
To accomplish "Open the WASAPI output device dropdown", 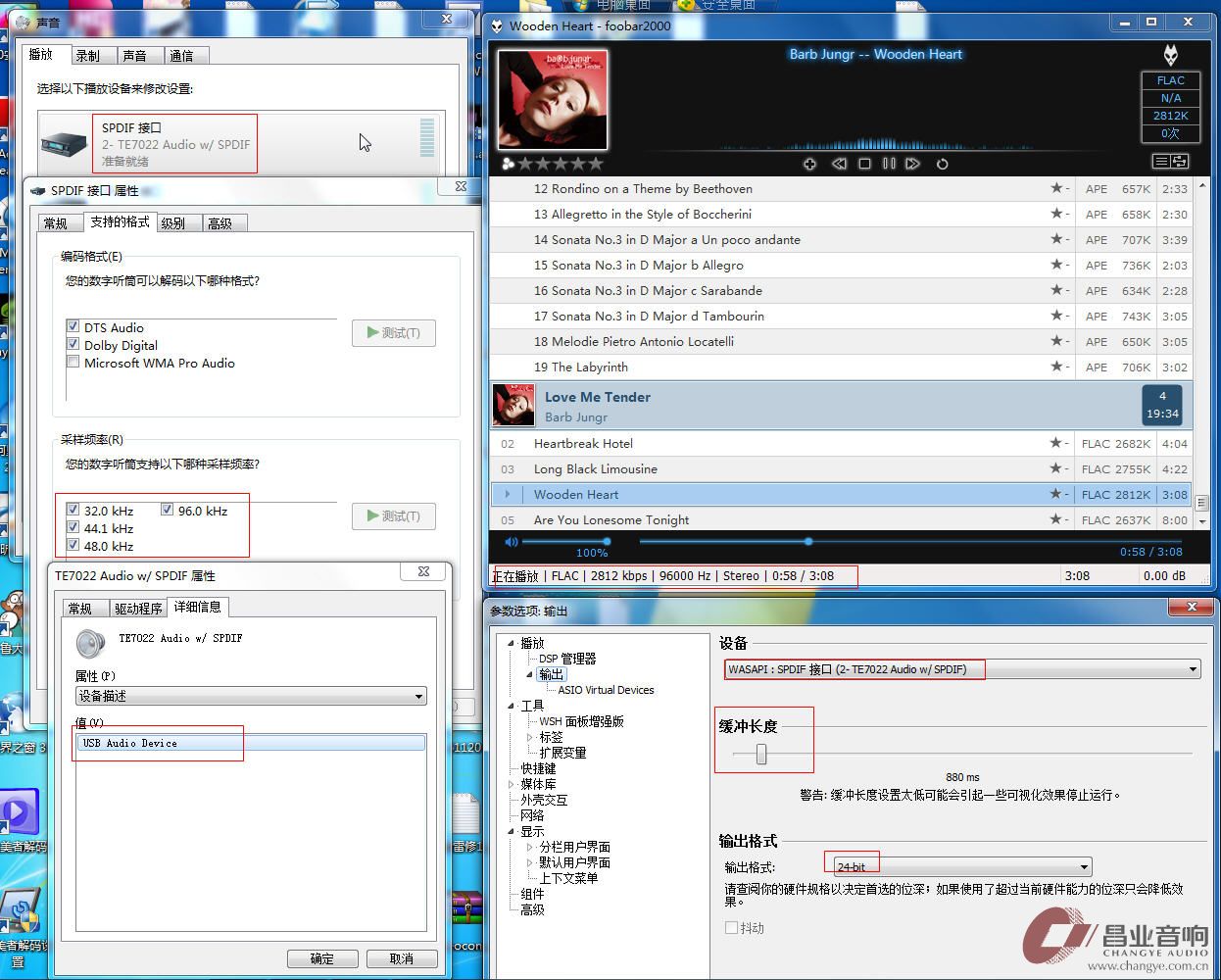I will coord(1193,669).
